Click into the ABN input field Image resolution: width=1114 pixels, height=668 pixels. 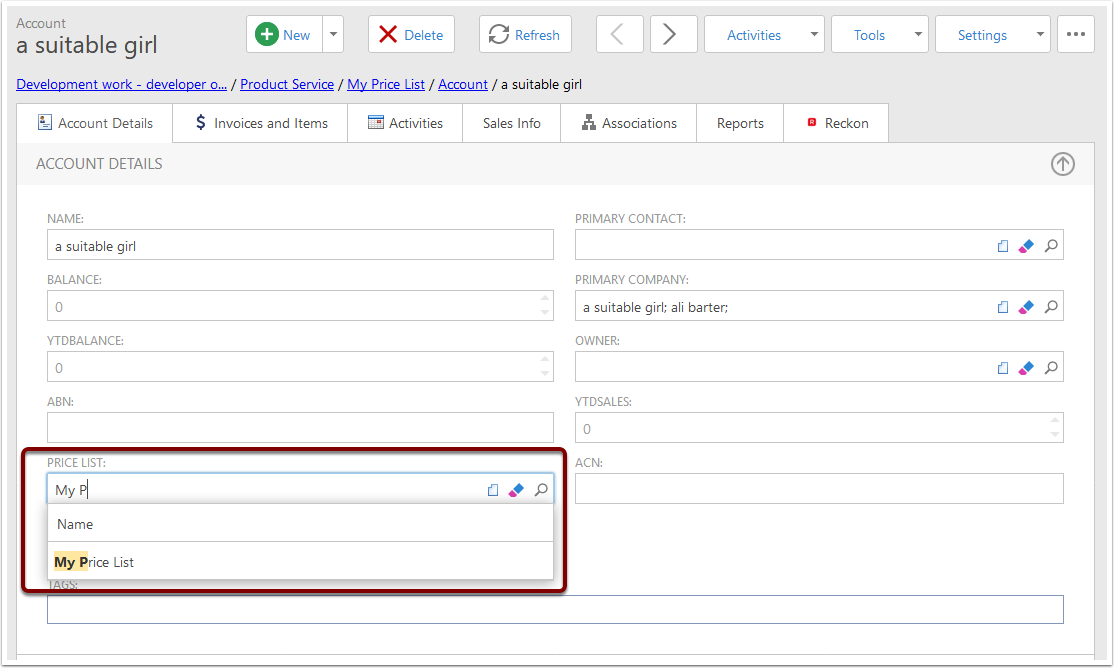coord(300,428)
